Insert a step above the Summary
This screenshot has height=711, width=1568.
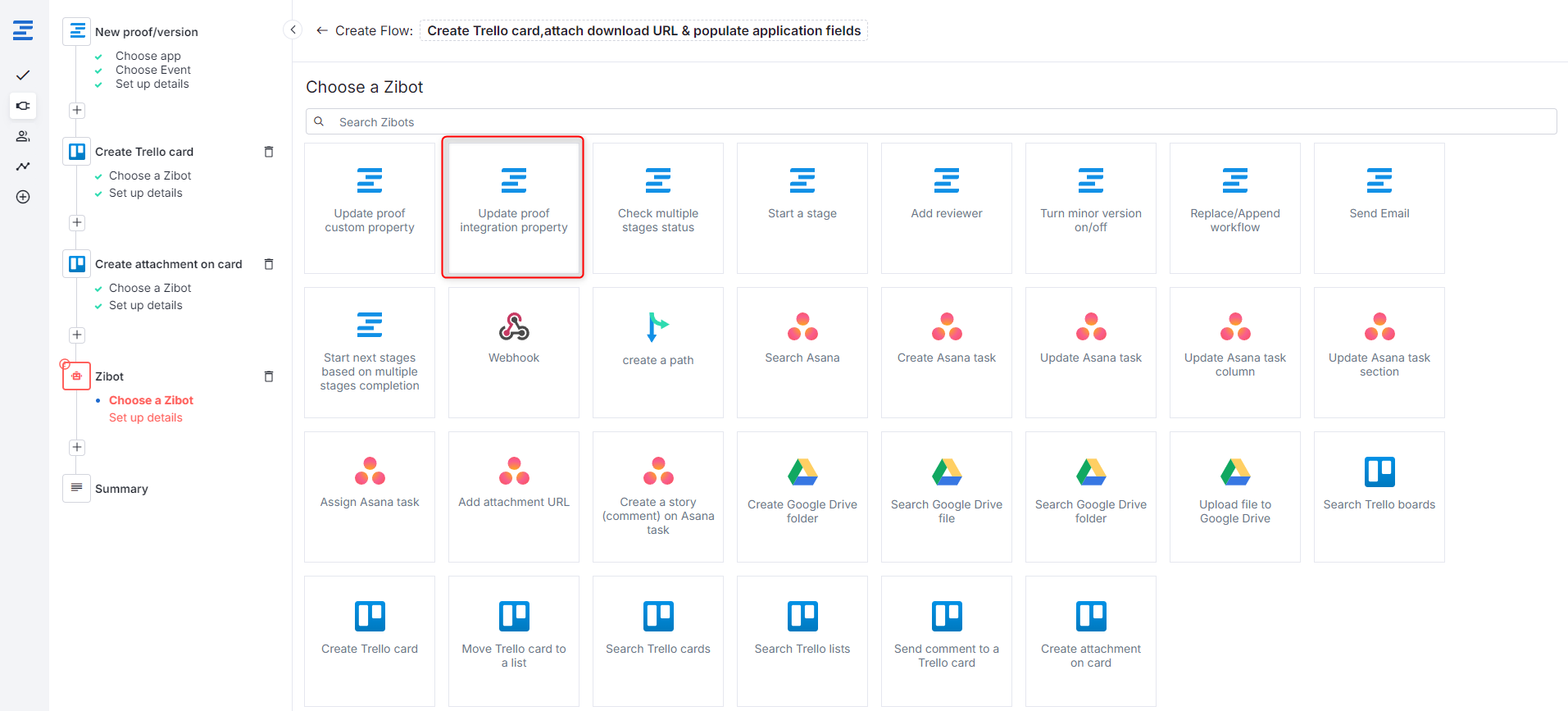[77, 447]
